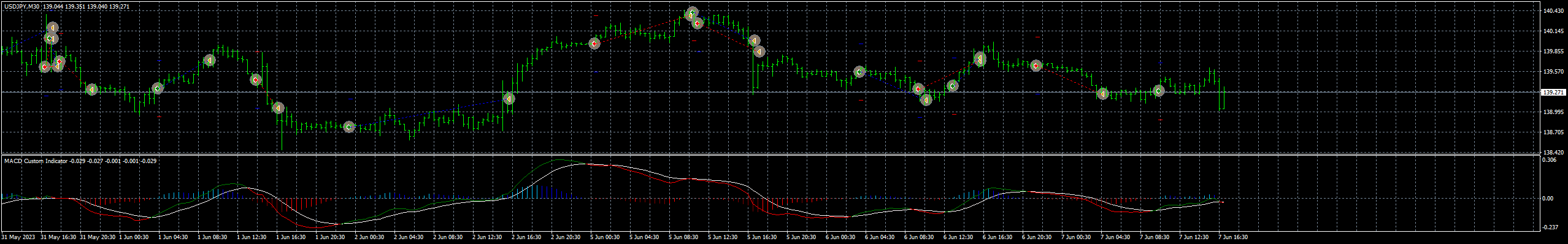Click the -0.237 MACD scale value
1568x244 pixels.
tap(1550, 227)
